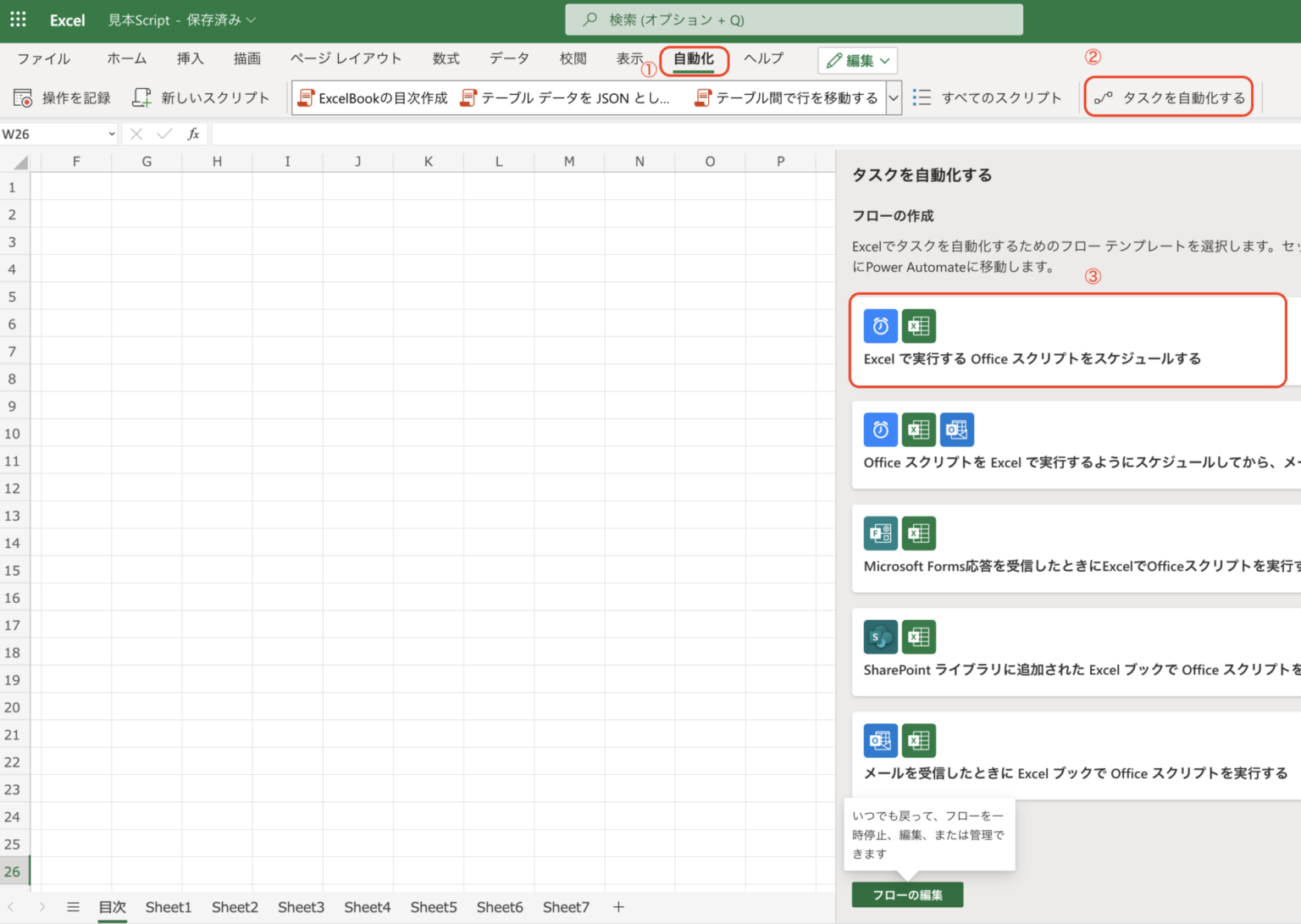Click the すべてのスクリプト list icon
This screenshot has height=924, width=1301.
(x=922, y=97)
